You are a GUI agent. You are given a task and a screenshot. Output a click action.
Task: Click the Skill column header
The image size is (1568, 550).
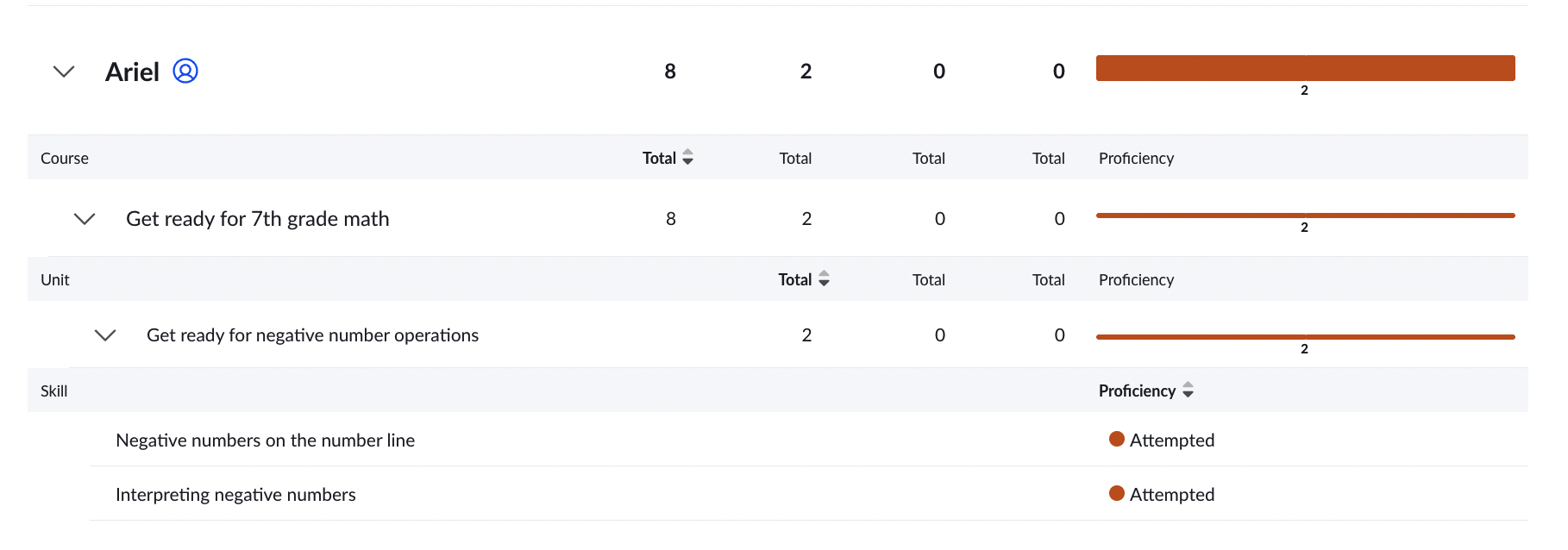54,391
